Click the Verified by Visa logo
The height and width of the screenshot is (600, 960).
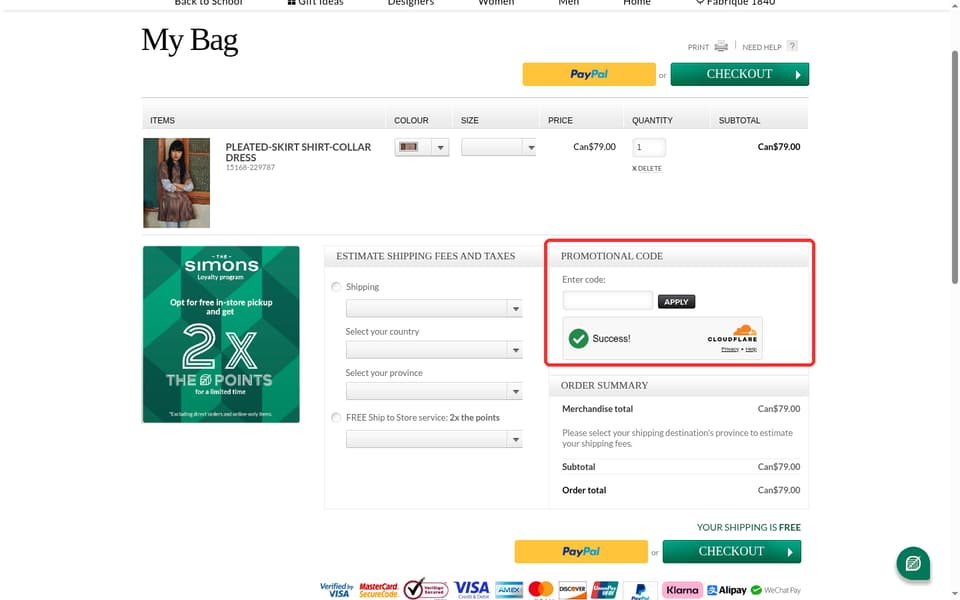(x=336, y=590)
